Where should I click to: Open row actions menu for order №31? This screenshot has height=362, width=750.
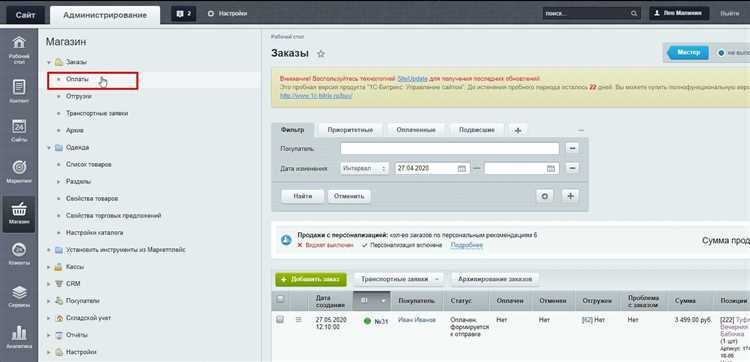pos(299,320)
